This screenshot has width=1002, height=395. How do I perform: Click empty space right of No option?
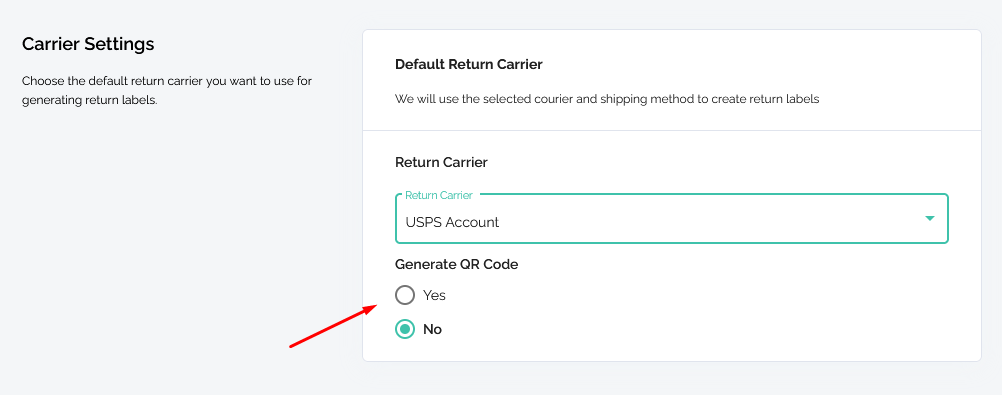click(x=703, y=329)
